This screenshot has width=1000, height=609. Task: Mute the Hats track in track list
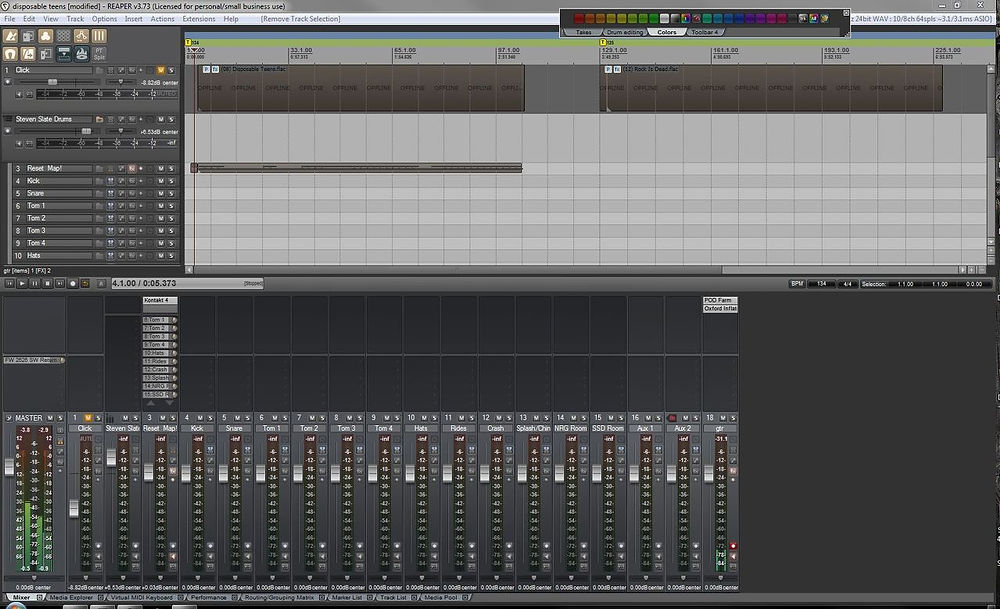[x=161, y=256]
